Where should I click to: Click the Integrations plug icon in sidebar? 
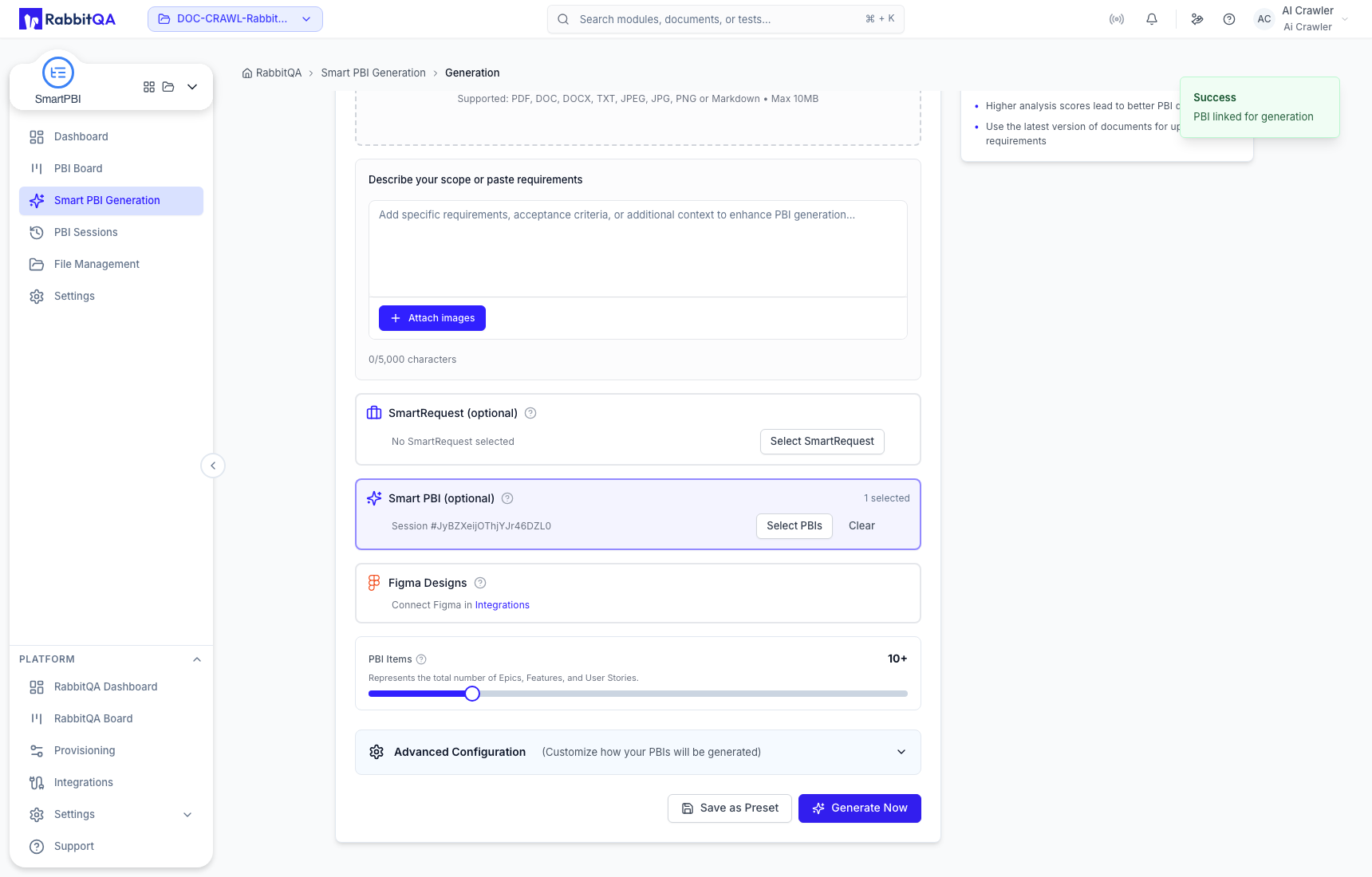pos(37,782)
